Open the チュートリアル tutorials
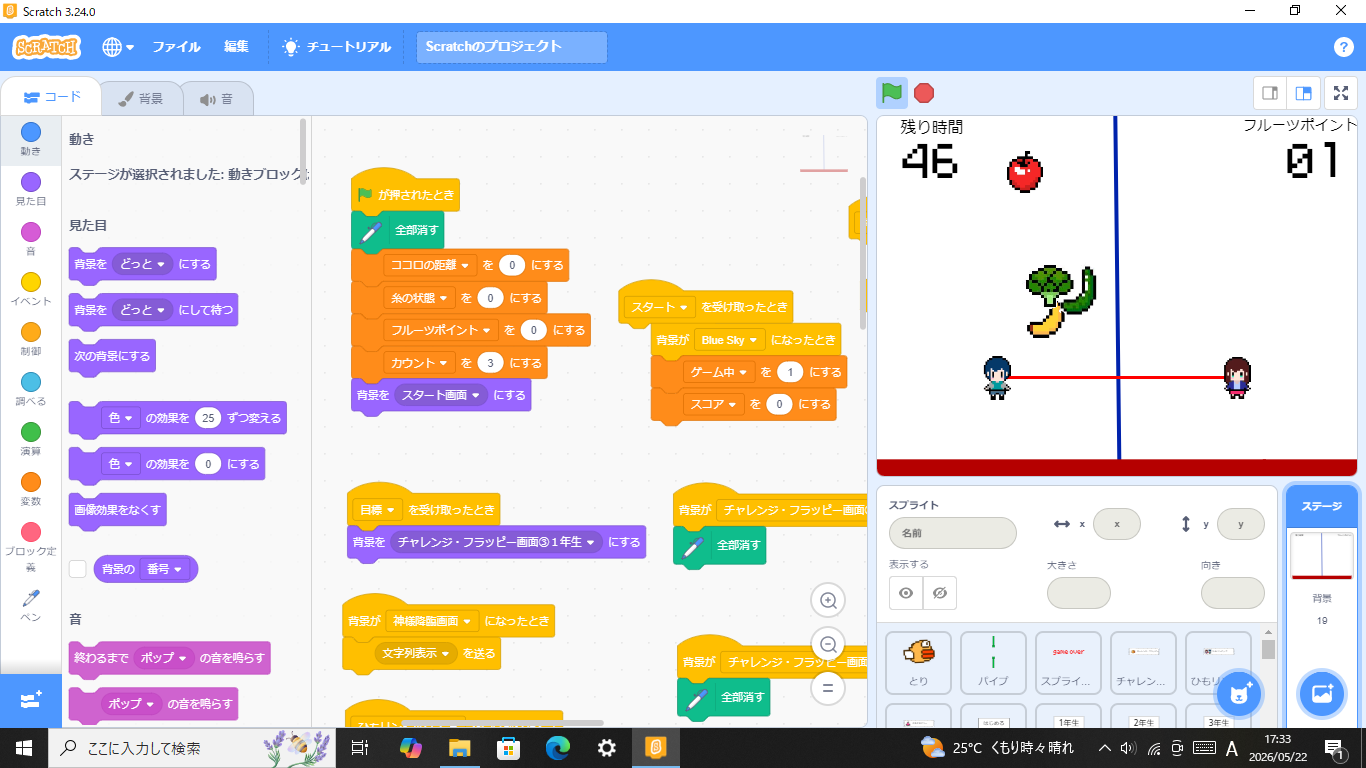This screenshot has height=768, width=1366. tap(337, 47)
